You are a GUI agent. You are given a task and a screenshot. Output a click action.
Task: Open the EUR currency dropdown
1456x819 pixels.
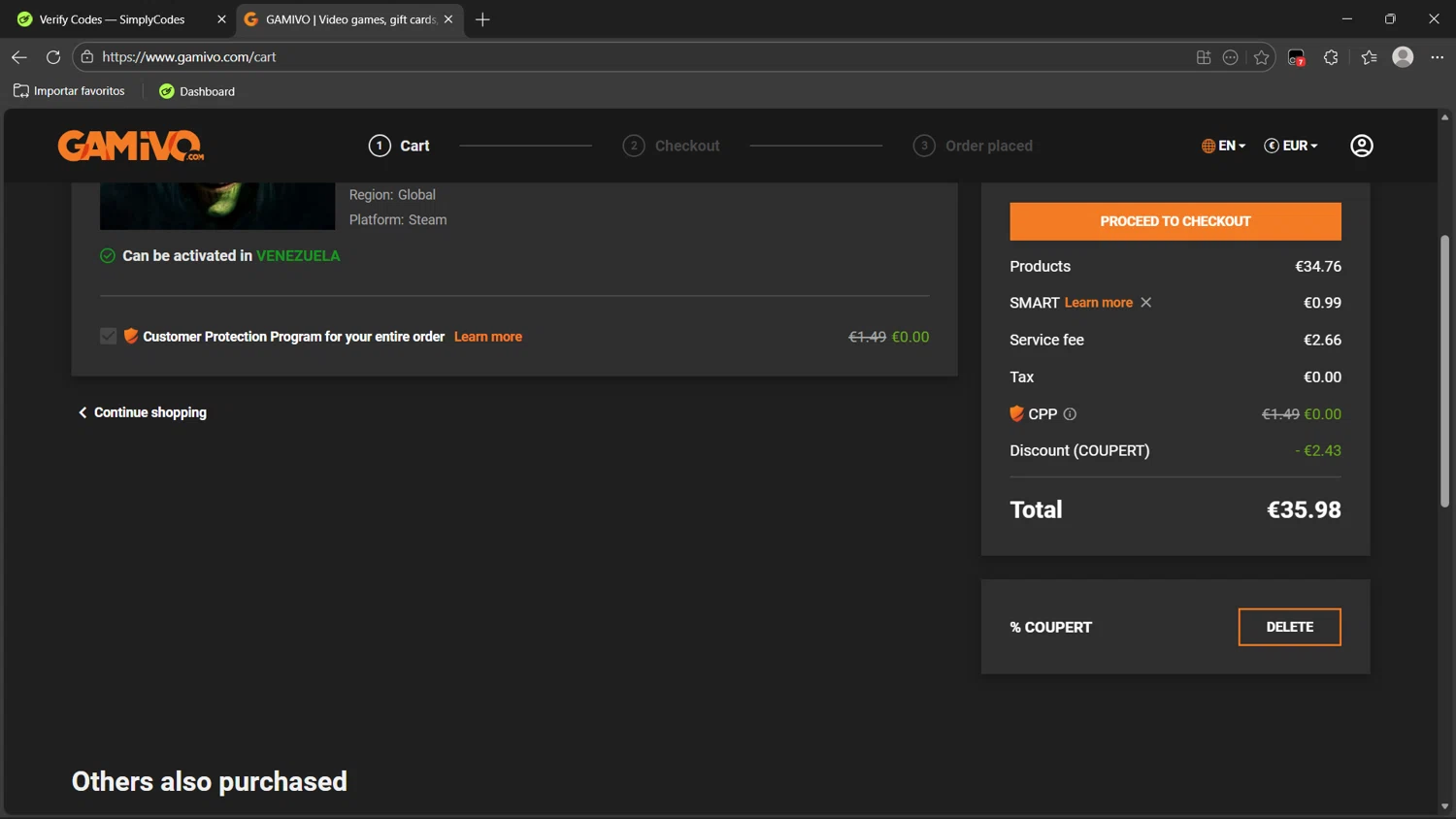pyautogui.click(x=1291, y=146)
